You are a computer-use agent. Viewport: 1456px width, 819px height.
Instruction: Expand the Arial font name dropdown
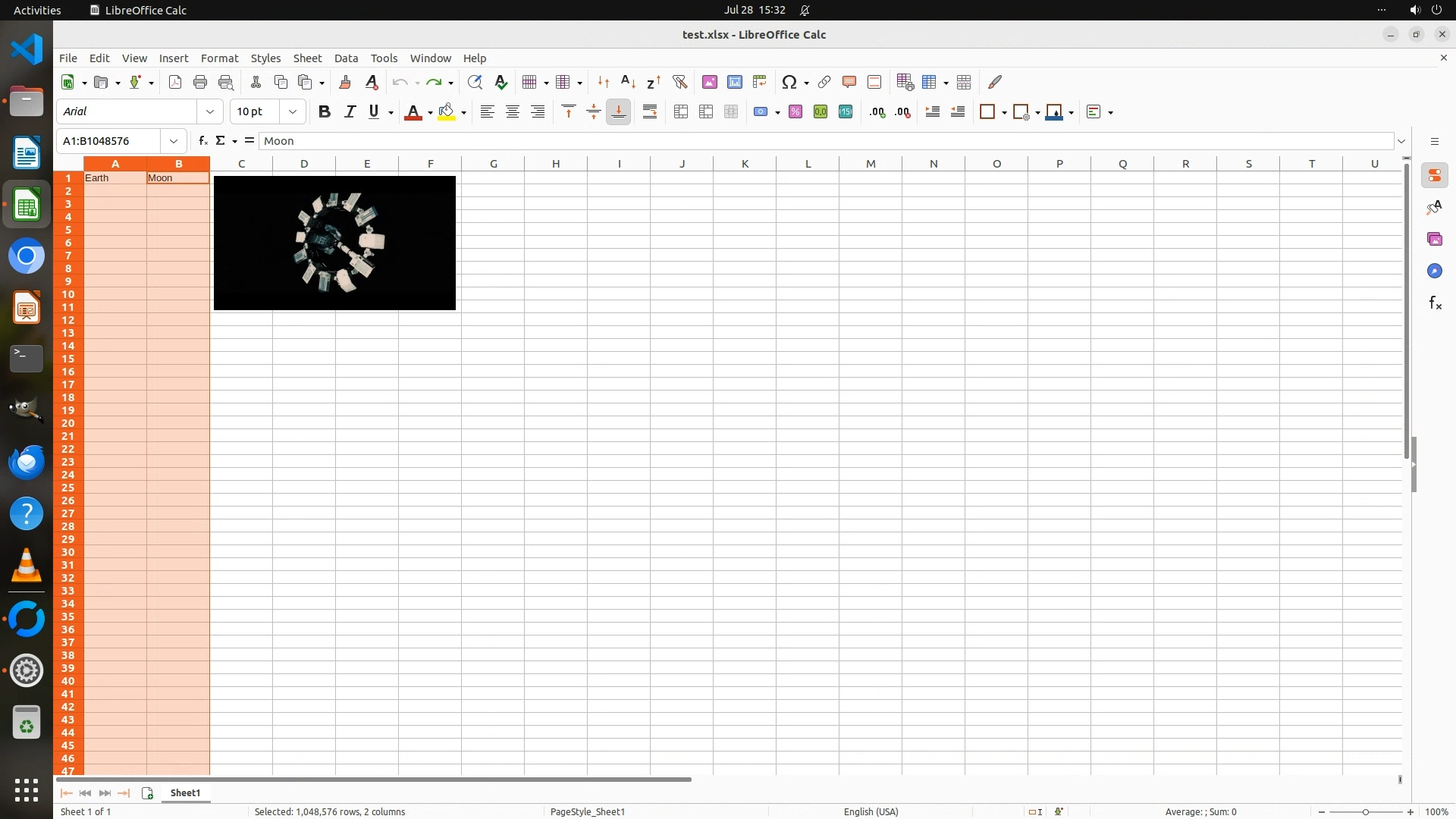(x=210, y=111)
